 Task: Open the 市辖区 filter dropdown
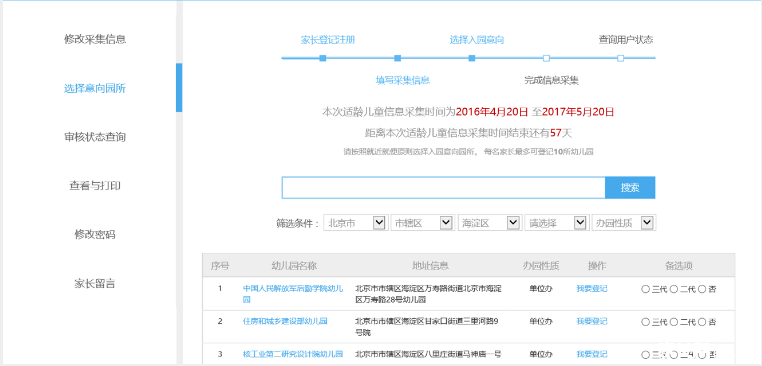[422, 223]
